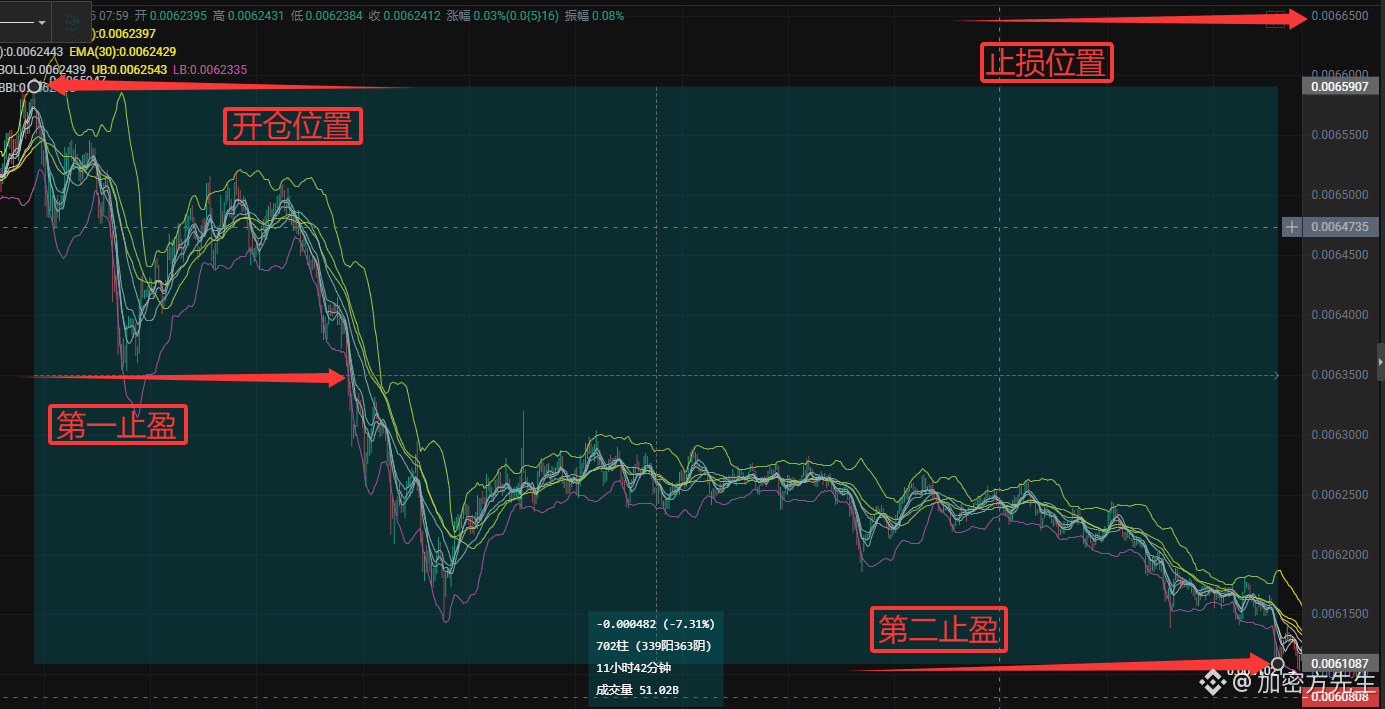Screen dimensions: 1385x709
Task: Click the plus icon on the price axis
Action: tap(1292, 227)
